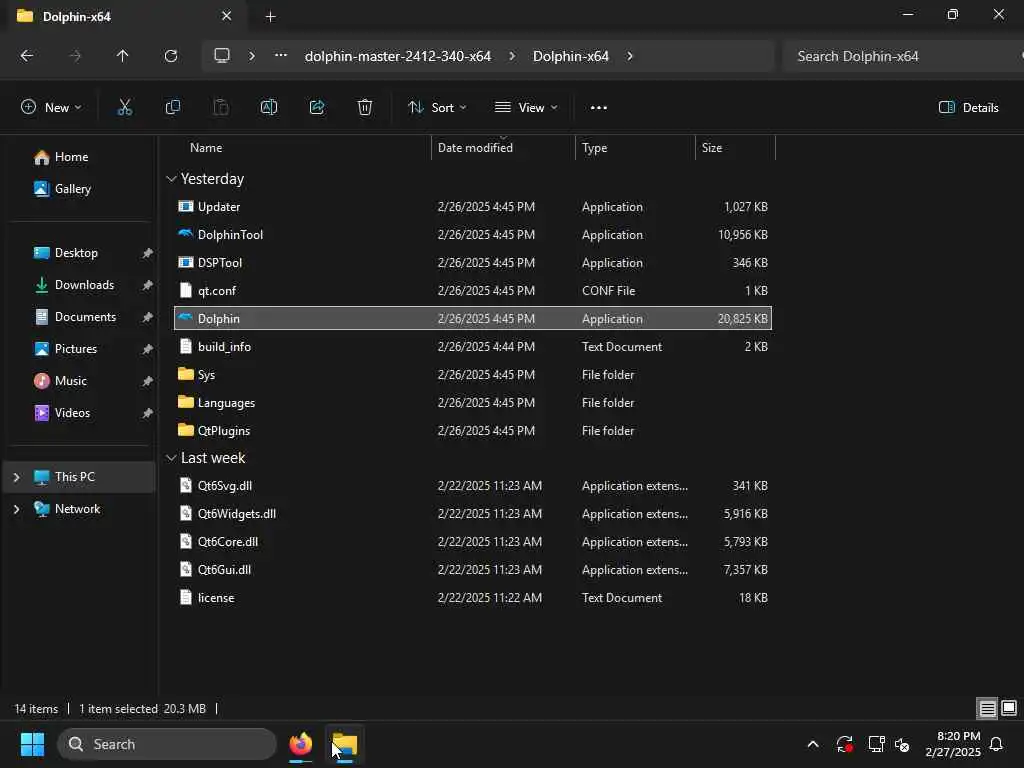The height and width of the screenshot is (768, 1024).
Task: Open Videos in quick access
Action: tap(80, 413)
